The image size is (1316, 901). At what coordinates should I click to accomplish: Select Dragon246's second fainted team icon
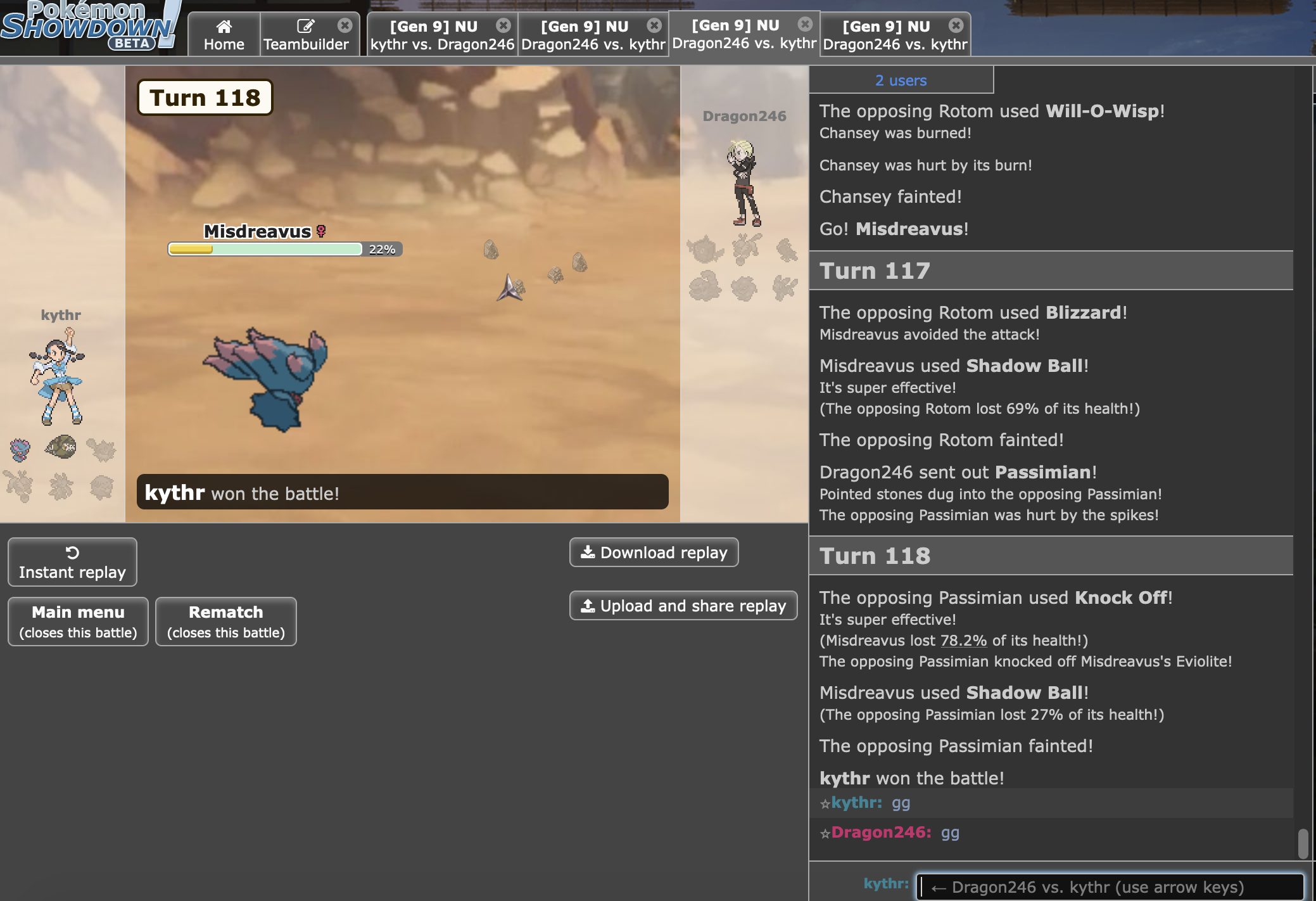coord(746,248)
